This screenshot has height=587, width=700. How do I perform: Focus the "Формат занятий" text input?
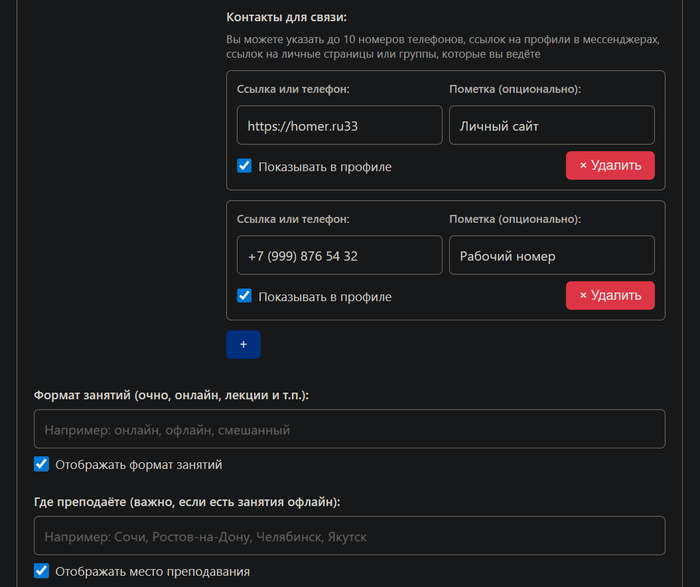click(x=349, y=429)
